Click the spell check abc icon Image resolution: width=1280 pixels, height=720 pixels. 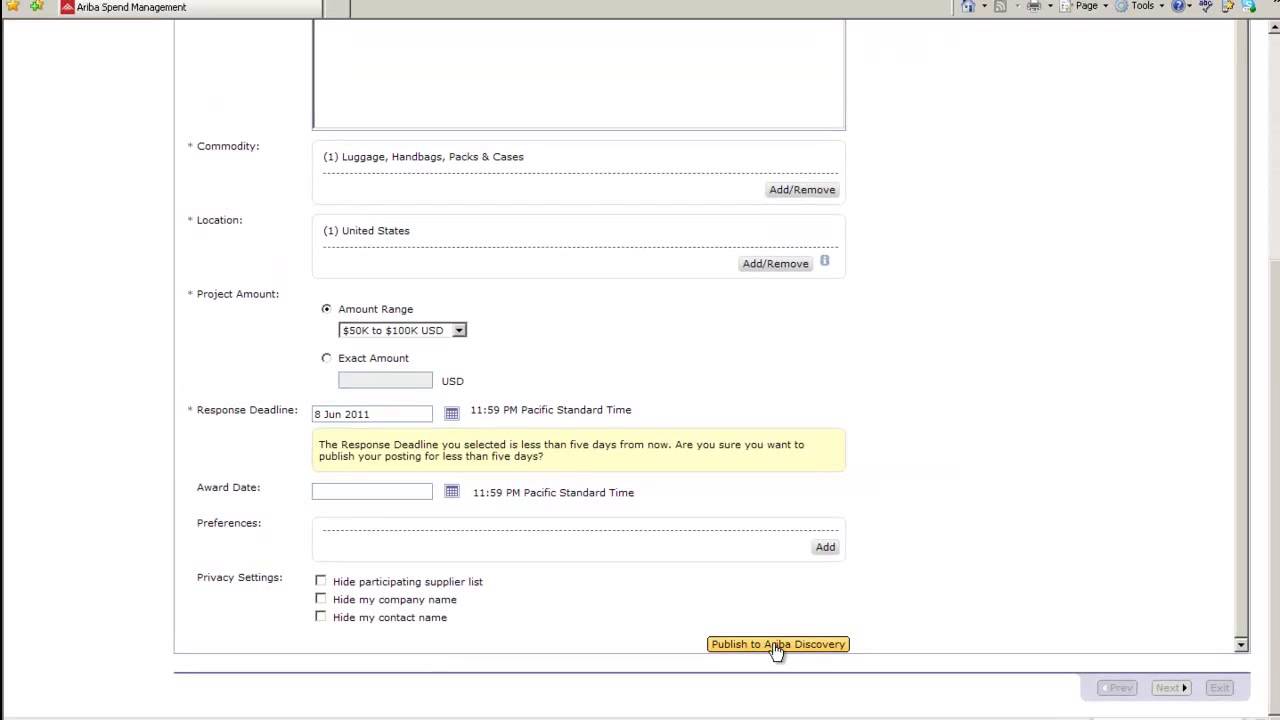tap(1207, 6)
